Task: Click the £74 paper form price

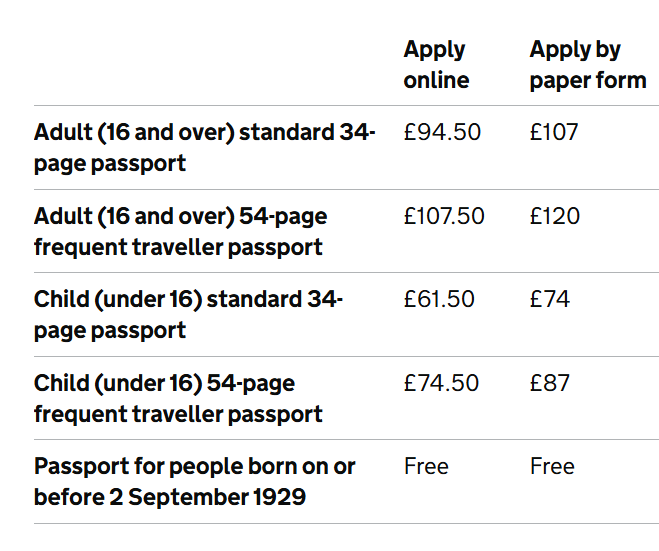Action: pyautogui.click(x=550, y=299)
